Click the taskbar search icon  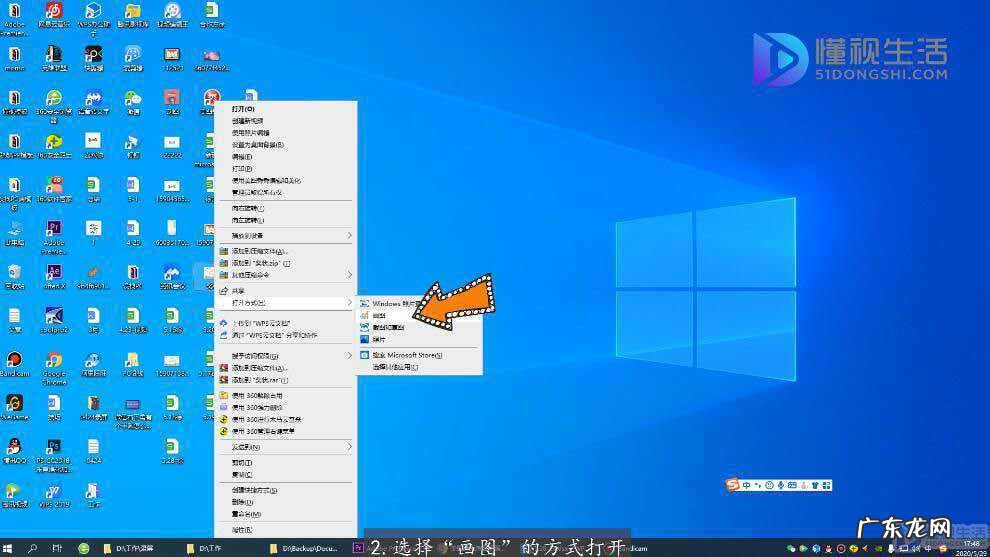tap(32, 548)
